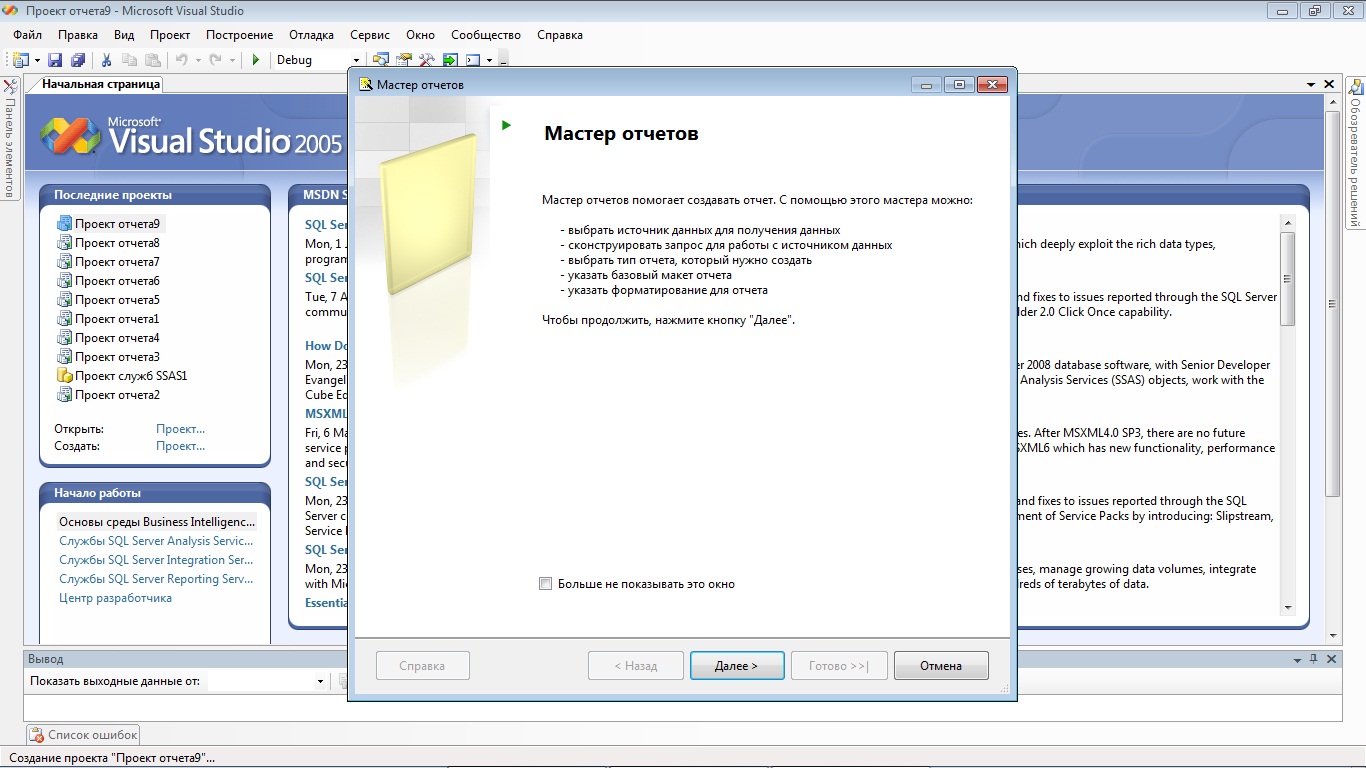
Task: Open Центр разработчика link
Action: 115,598
